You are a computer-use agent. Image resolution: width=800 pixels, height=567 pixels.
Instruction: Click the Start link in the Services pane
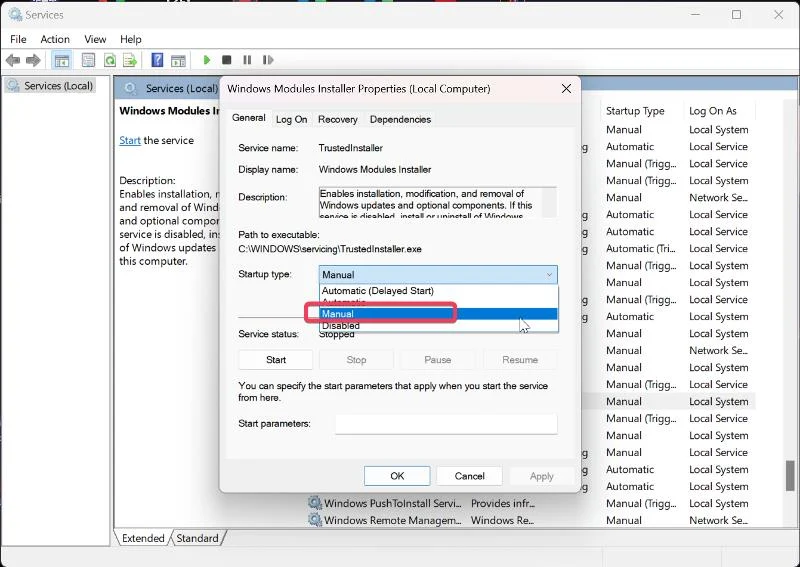(130, 140)
